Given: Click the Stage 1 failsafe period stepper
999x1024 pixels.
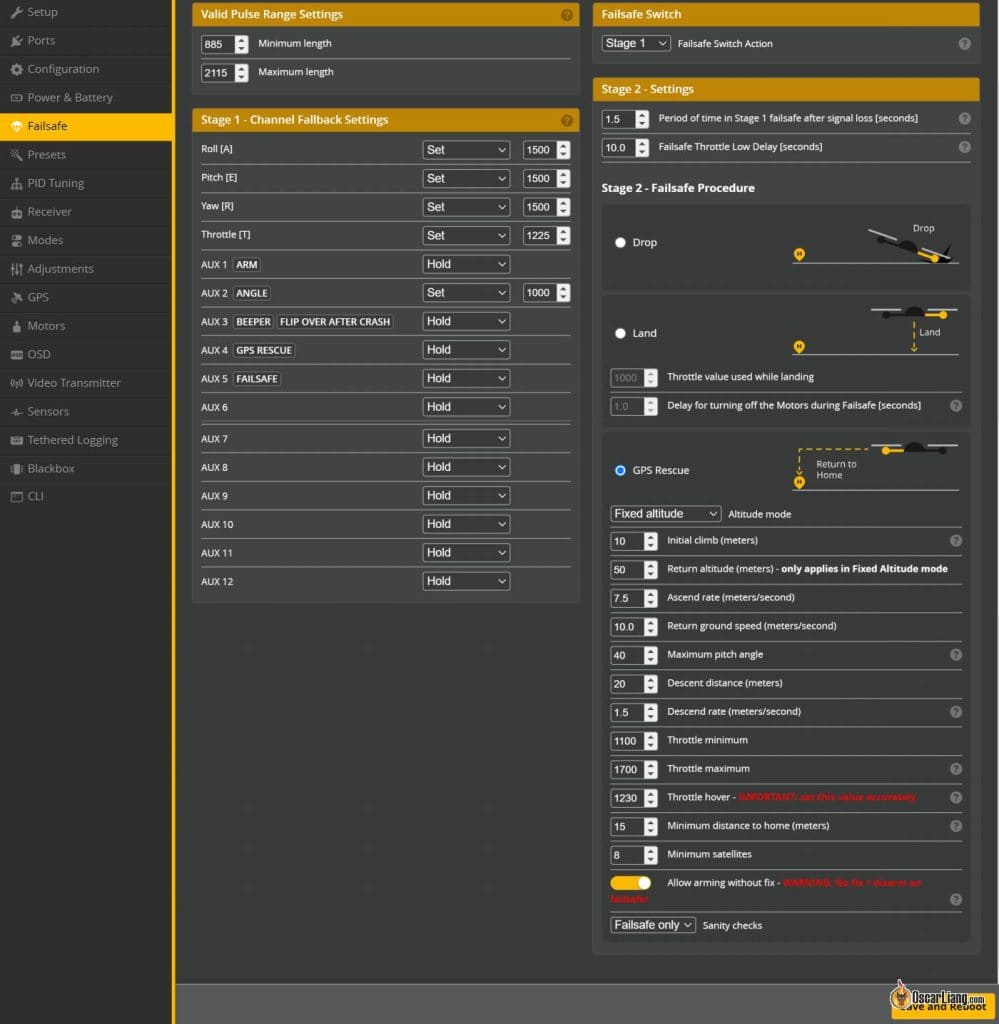Looking at the screenshot, I should coord(642,119).
